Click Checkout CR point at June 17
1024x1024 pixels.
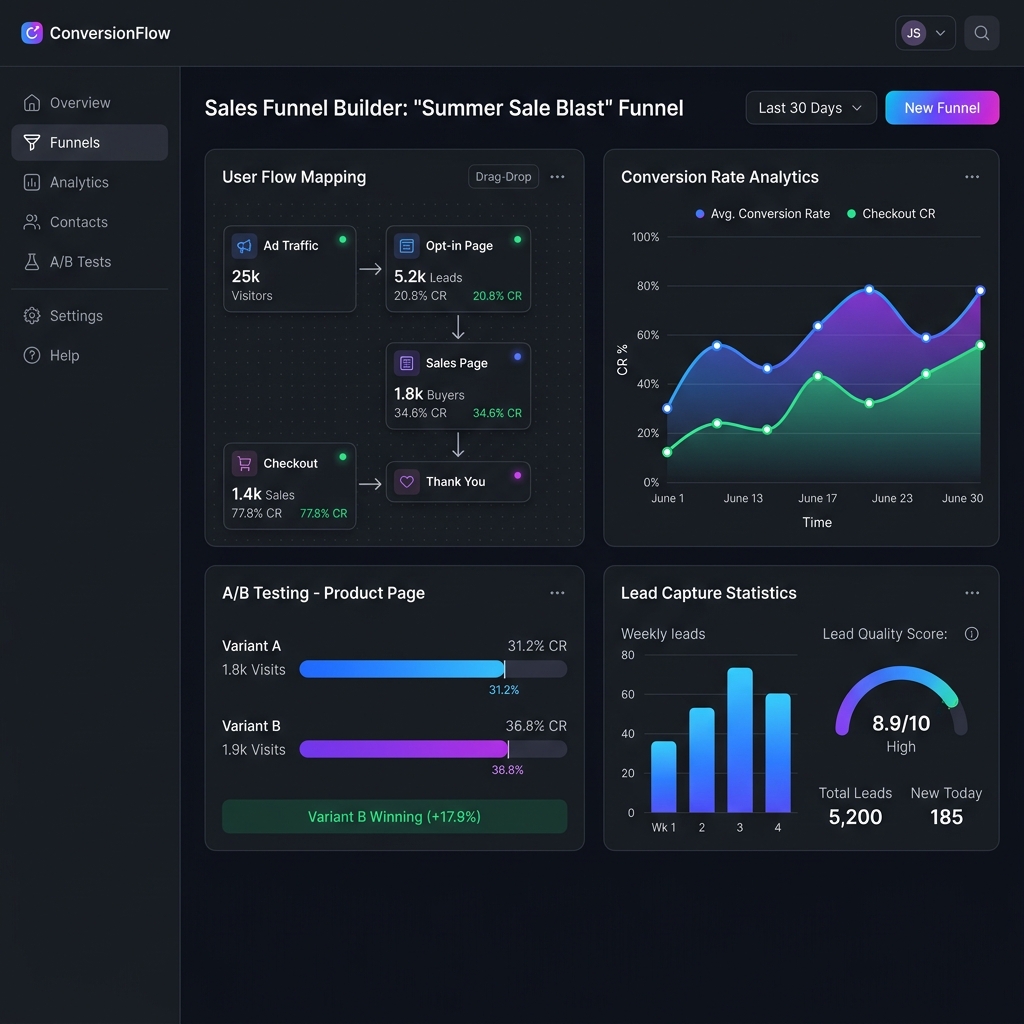pyautogui.click(x=817, y=376)
